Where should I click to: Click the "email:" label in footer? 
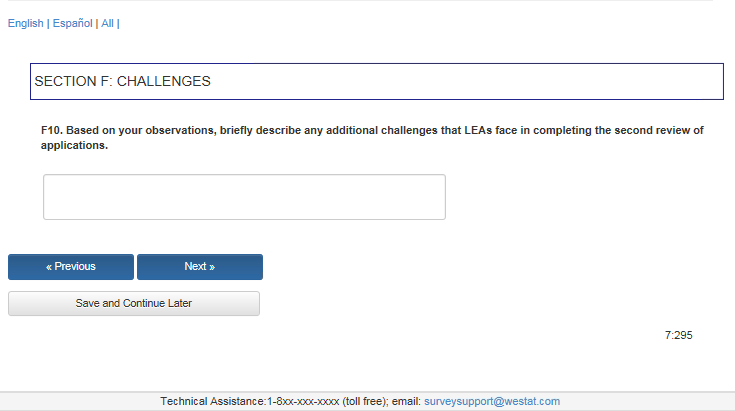click(406, 401)
